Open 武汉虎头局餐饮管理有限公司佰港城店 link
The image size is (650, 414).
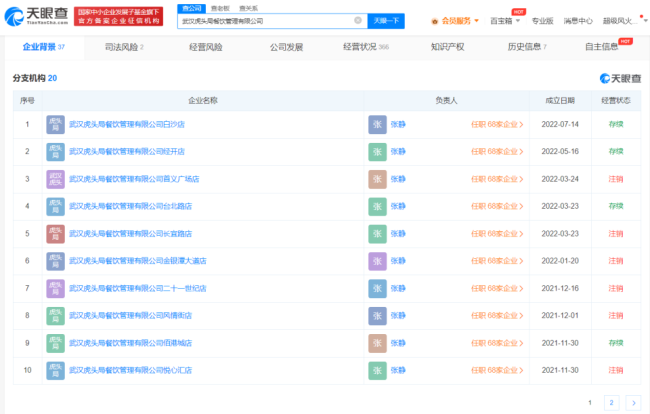(131, 343)
